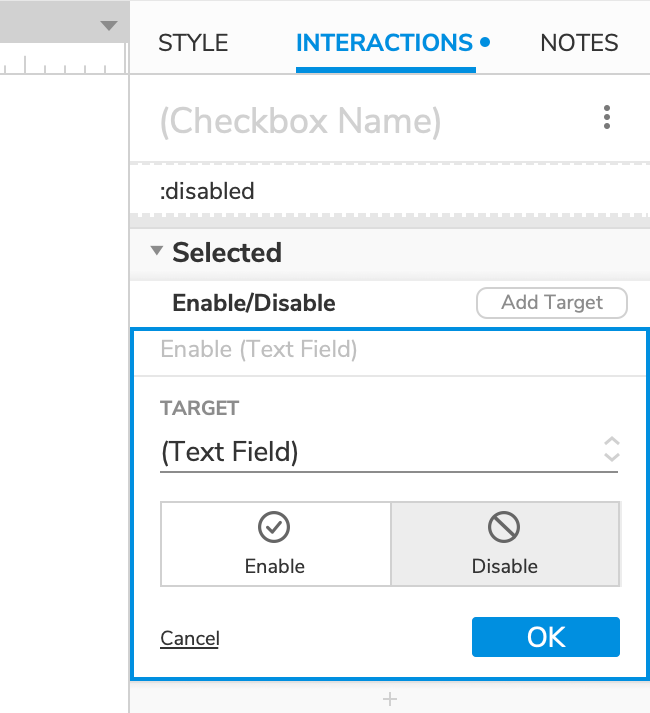This screenshot has height=713, width=650.
Task: Open the (Text Field) target dropdown
Action: coord(380,452)
